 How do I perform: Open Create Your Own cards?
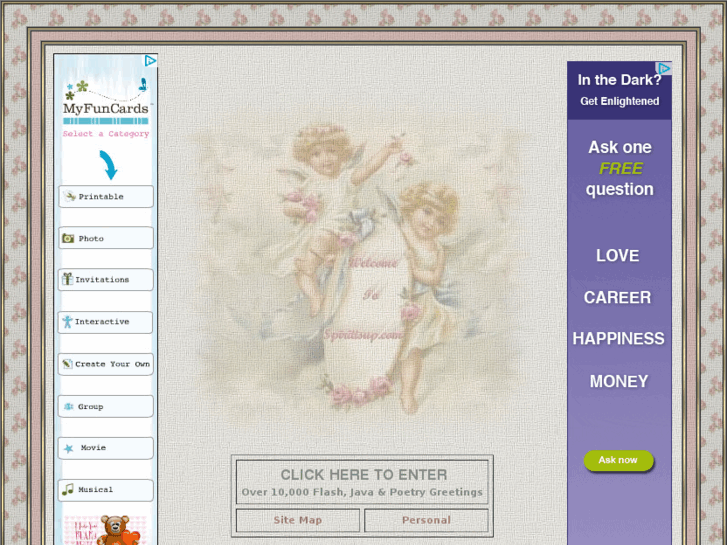[106, 364]
